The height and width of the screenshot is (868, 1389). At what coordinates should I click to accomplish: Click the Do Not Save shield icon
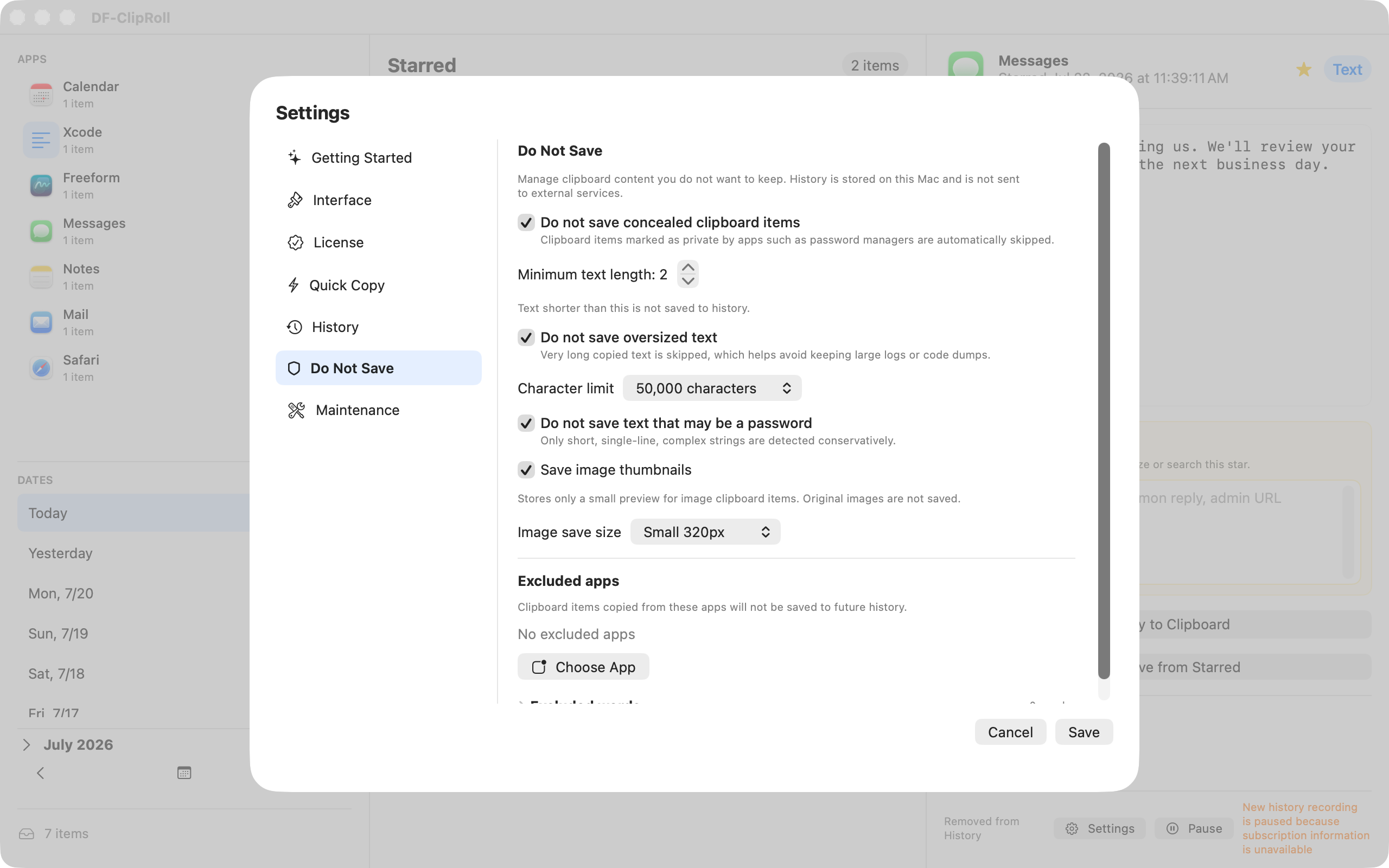294,368
